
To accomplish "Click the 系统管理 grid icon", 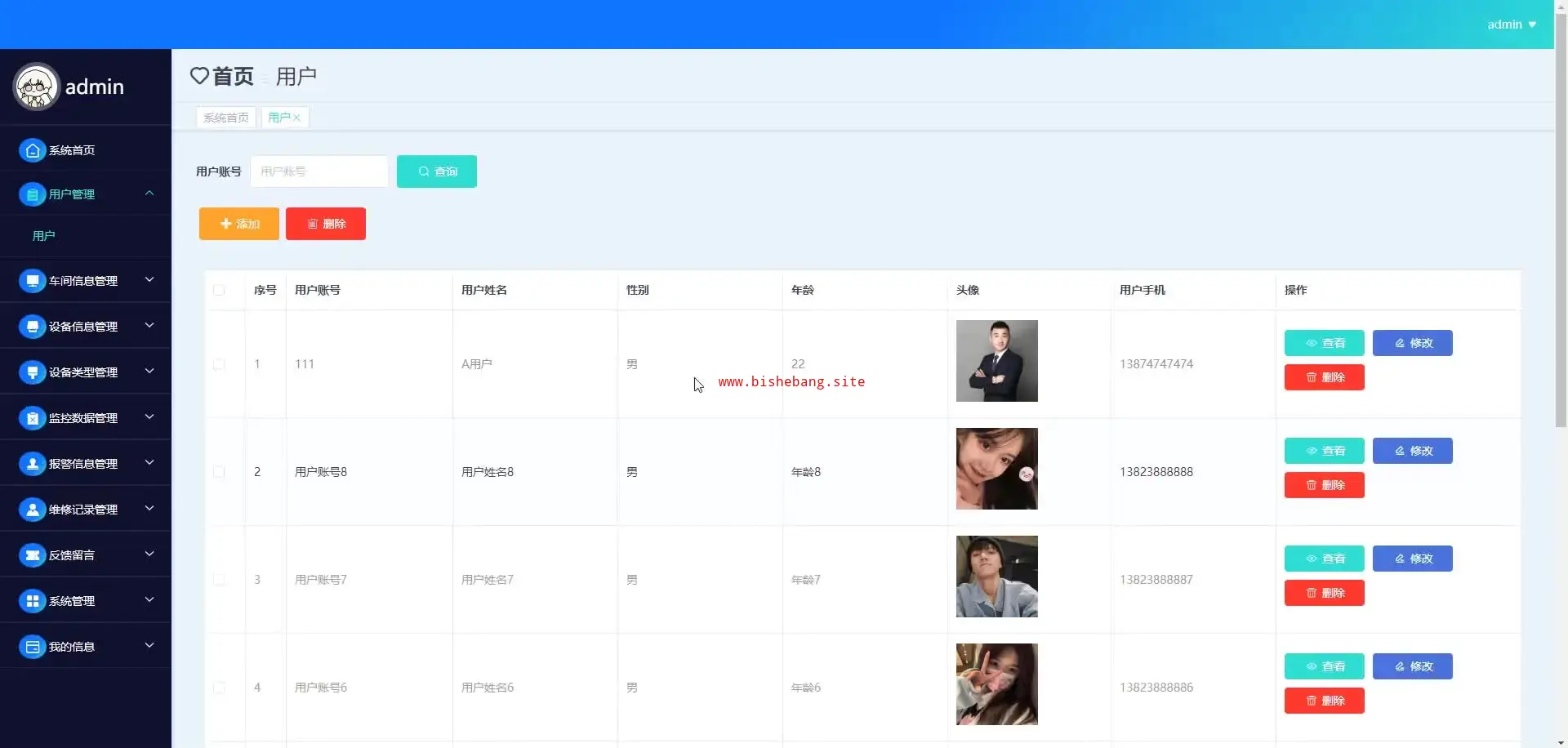I will coord(32,601).
